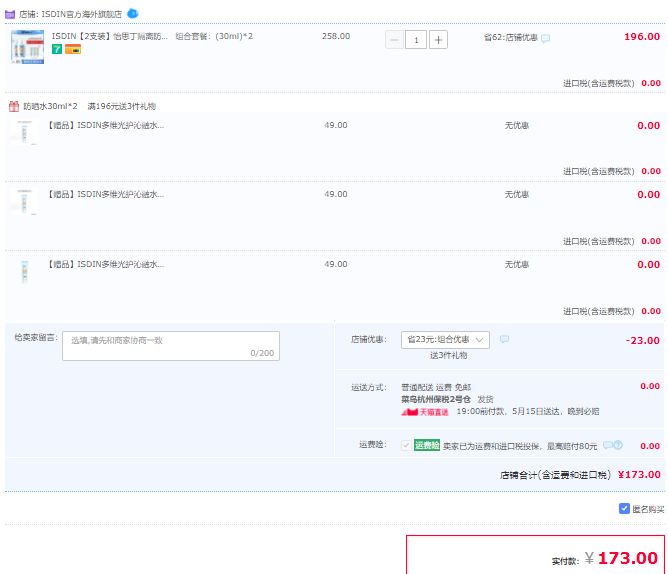Increase quantity with the plus button

(438, 40)
